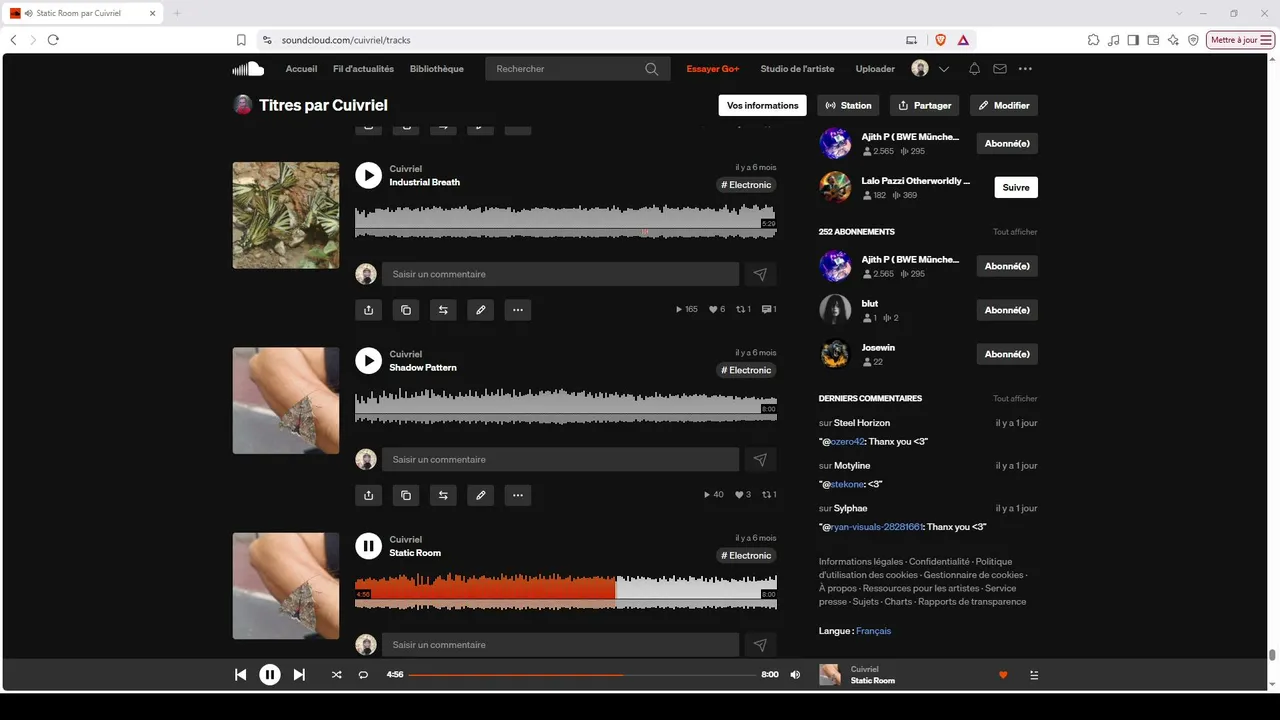Viewport: 1280px width, 720px height.
Task: Start the Station for Cuivriel
Action: tap(848, 105)
